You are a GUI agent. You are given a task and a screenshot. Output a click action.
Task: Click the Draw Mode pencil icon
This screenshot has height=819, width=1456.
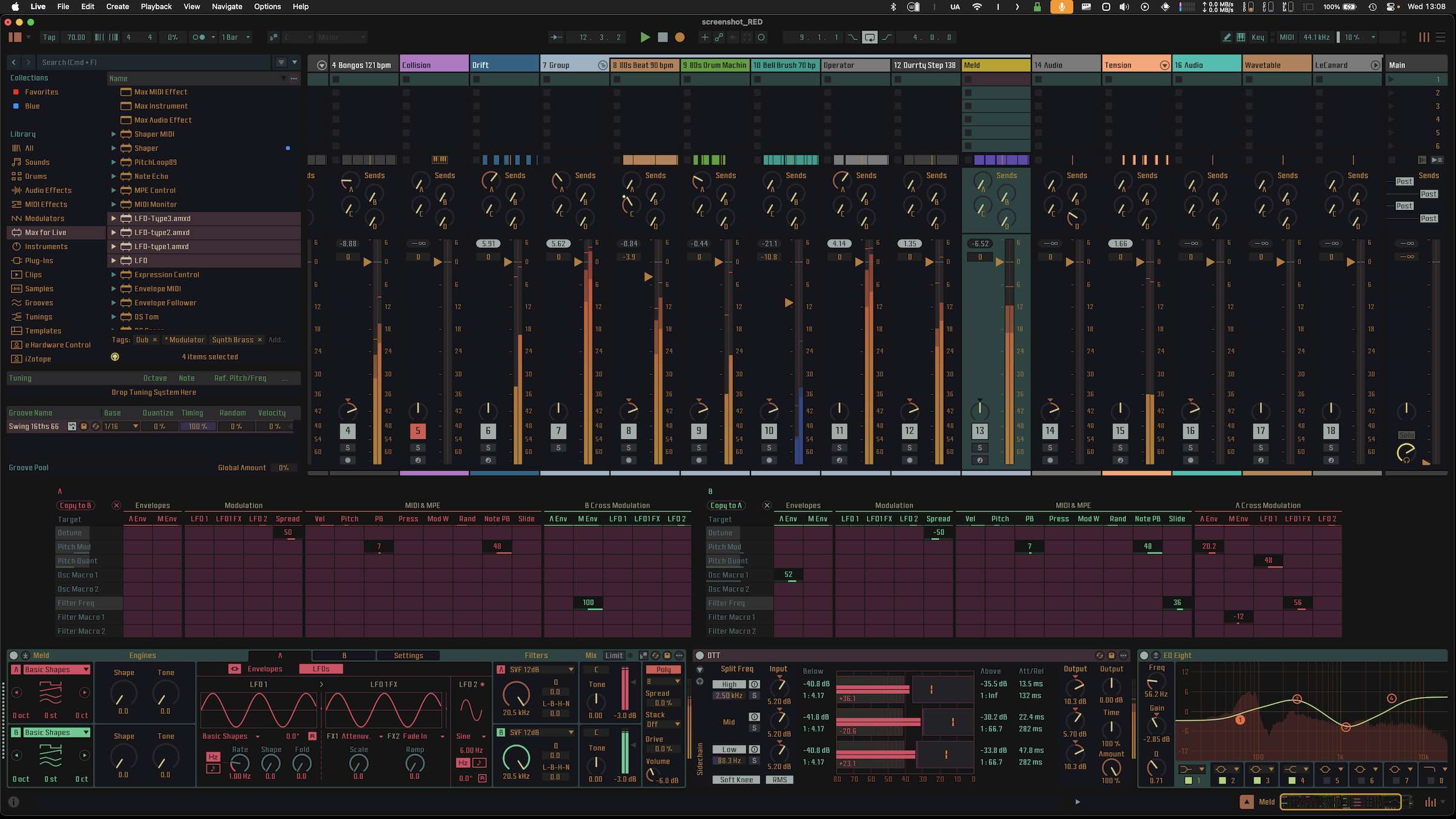[1227, 38]
